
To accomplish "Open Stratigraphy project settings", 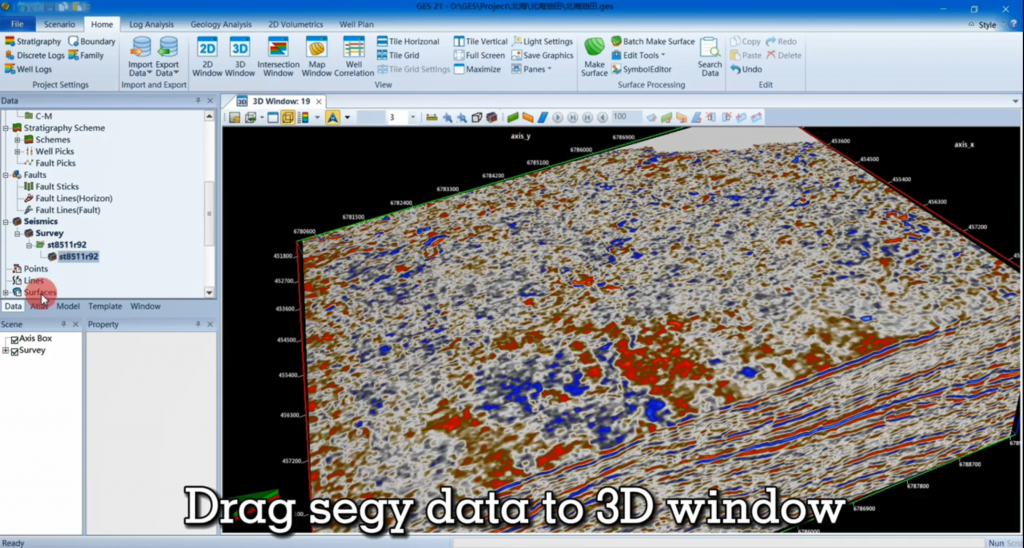I will click(33, 41).
